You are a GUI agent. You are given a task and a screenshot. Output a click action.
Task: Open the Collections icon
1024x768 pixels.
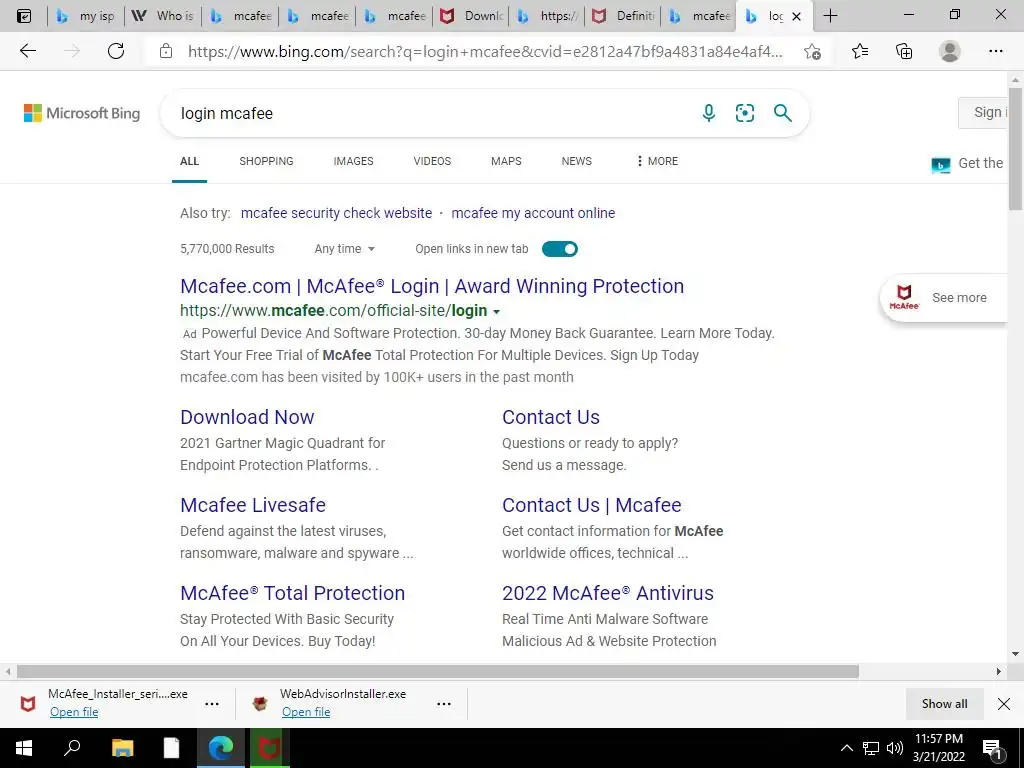point(904,51)
